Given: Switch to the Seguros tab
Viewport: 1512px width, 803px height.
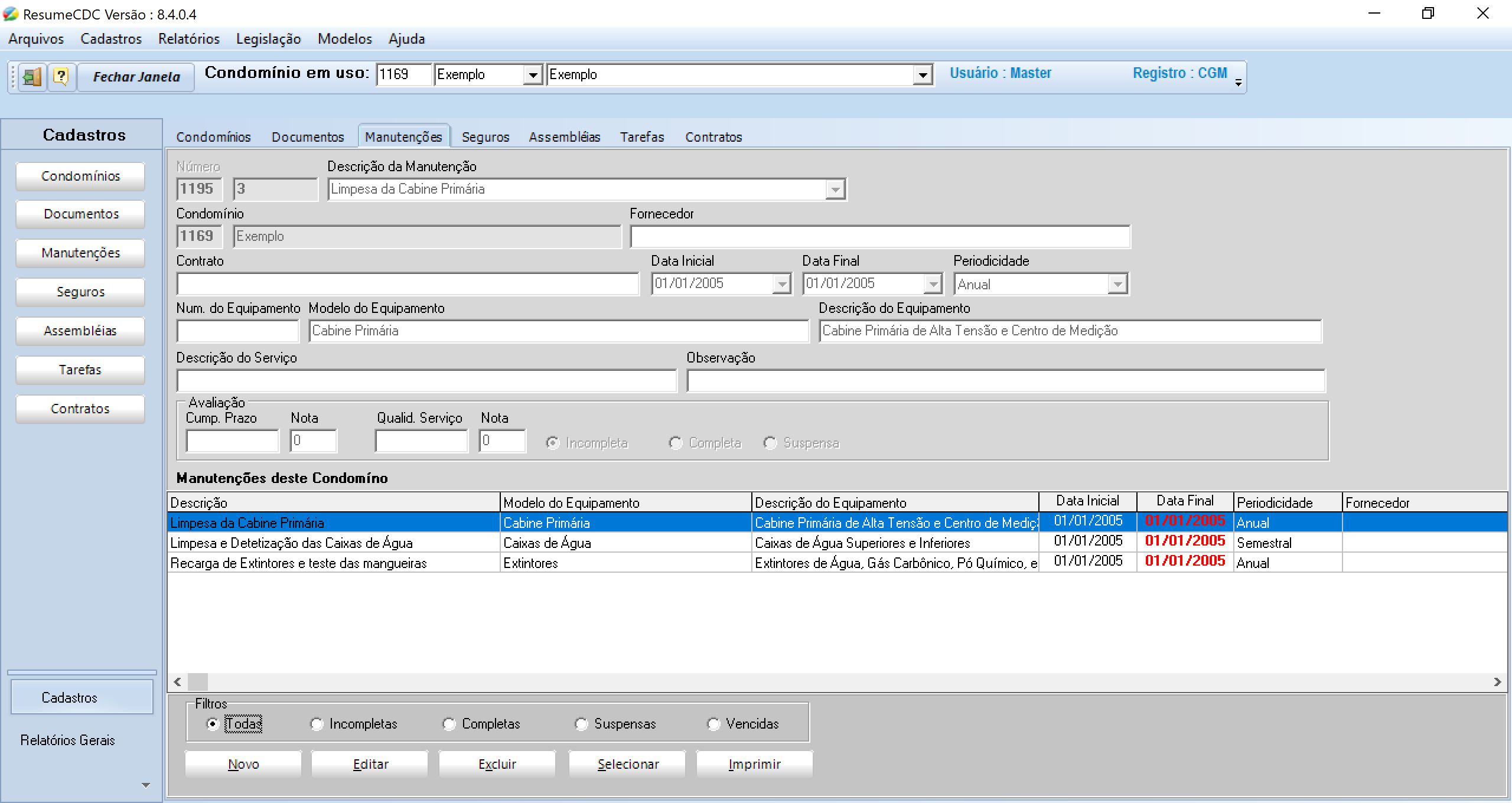Looking at the screenshot, I should [x=485, y=137].
